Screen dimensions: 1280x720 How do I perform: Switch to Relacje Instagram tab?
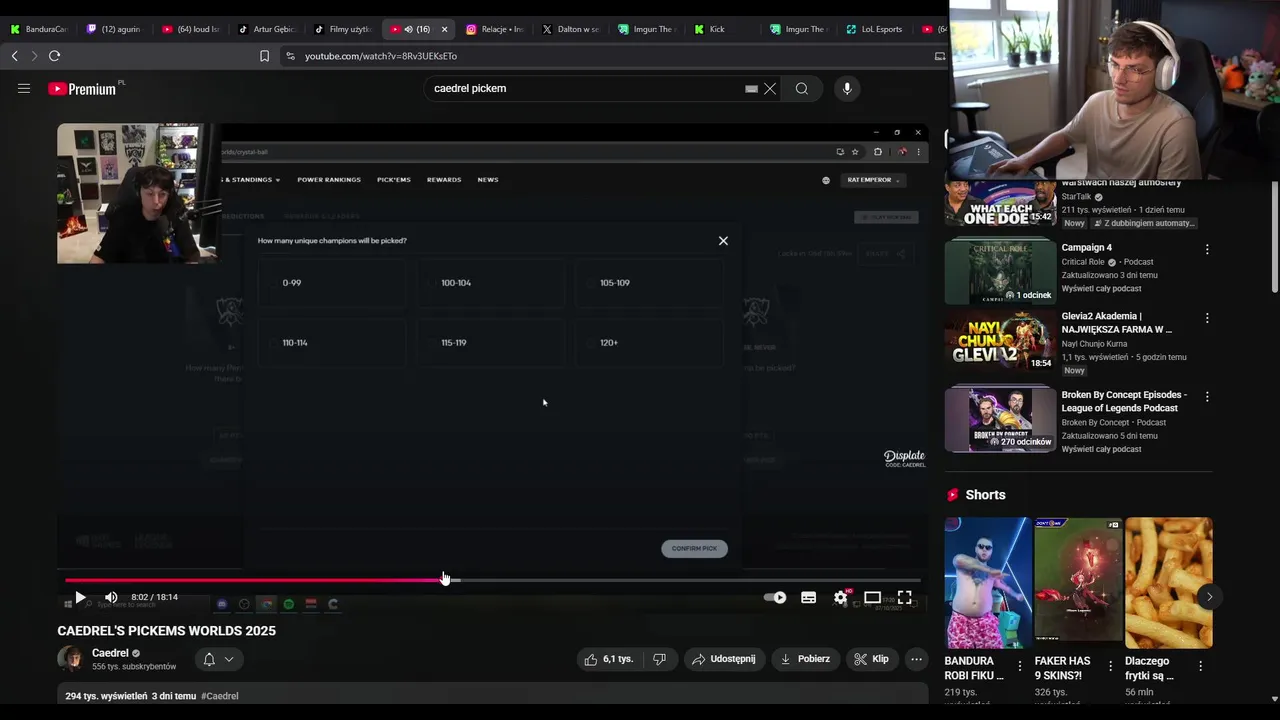pyautogui.click(x=495, y=29)
